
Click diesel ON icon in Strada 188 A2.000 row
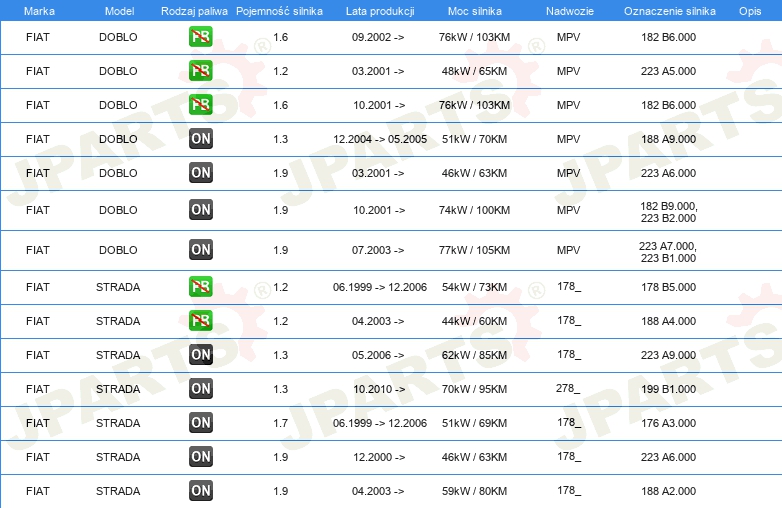pos(200,491)
